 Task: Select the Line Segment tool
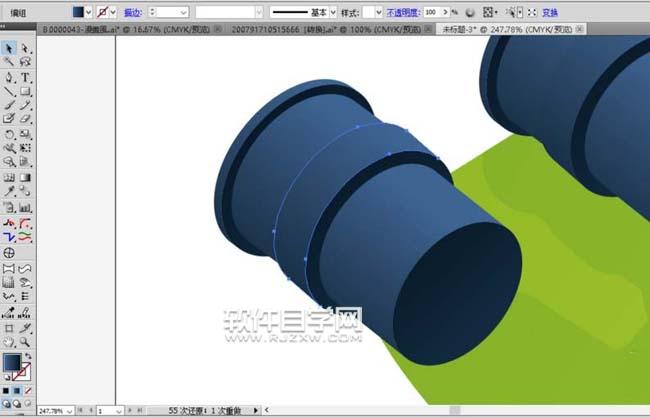[9, 90]
